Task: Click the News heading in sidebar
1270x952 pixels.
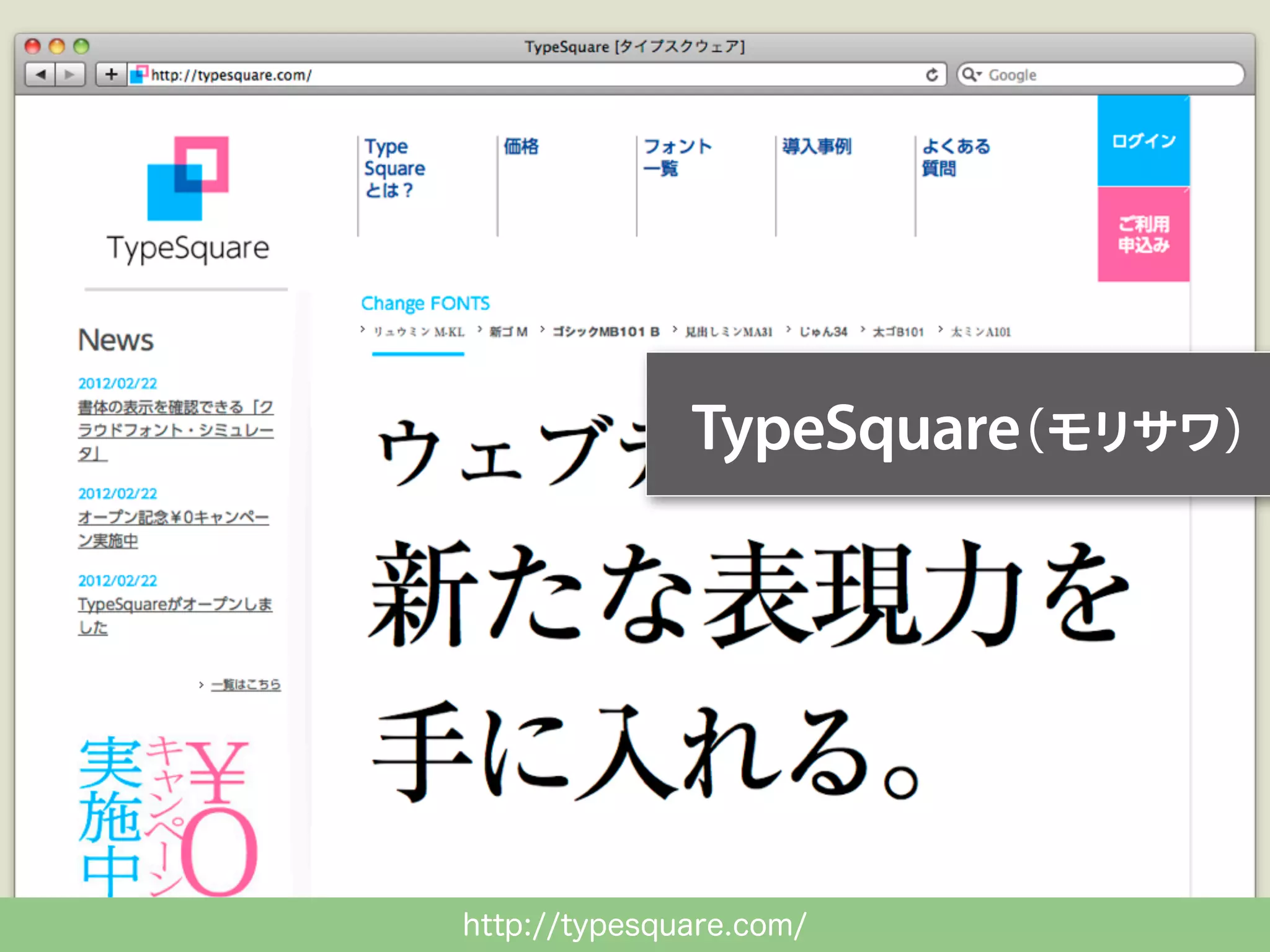Action: point(116,340)
